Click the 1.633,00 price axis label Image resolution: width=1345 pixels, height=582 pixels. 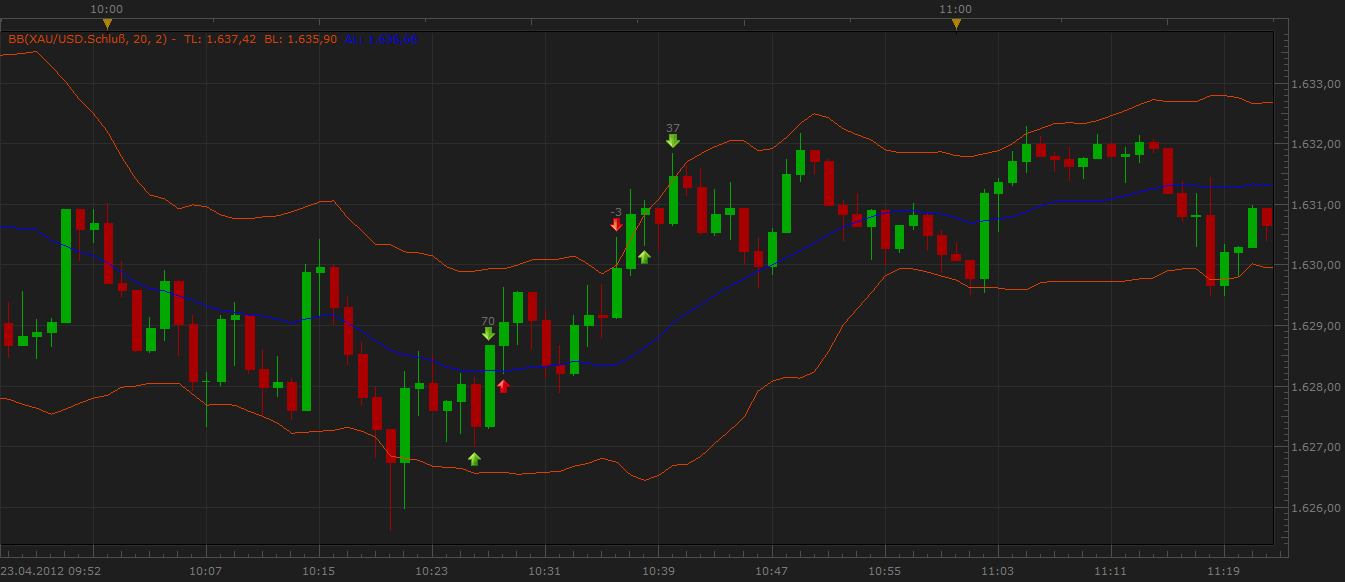pos(1316,84)
